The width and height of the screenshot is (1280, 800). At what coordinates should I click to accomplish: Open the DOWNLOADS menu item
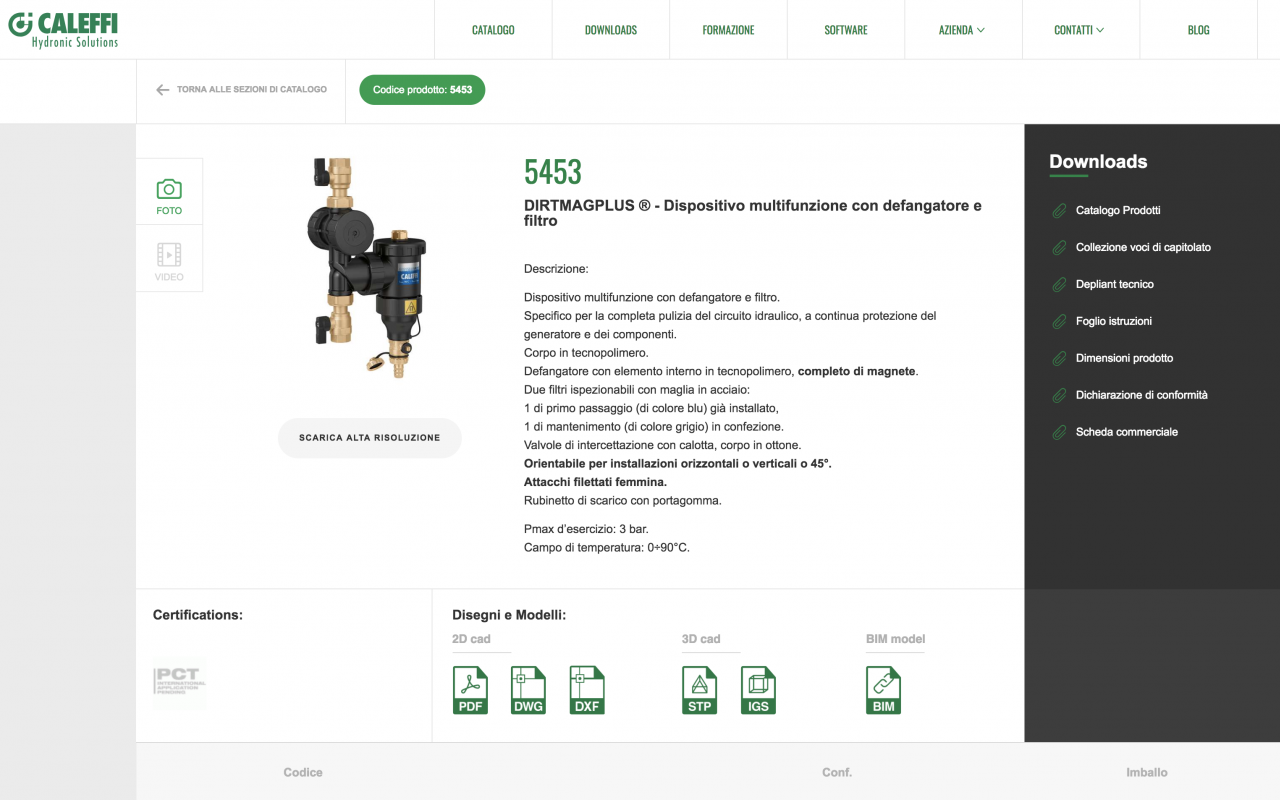(x=611, y=30)
